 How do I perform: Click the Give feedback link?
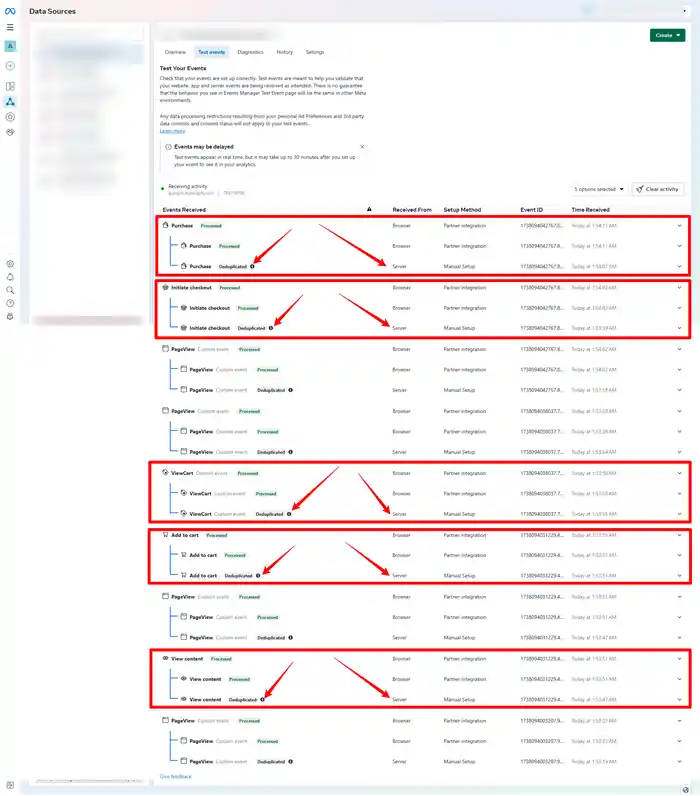coord(176,777)
